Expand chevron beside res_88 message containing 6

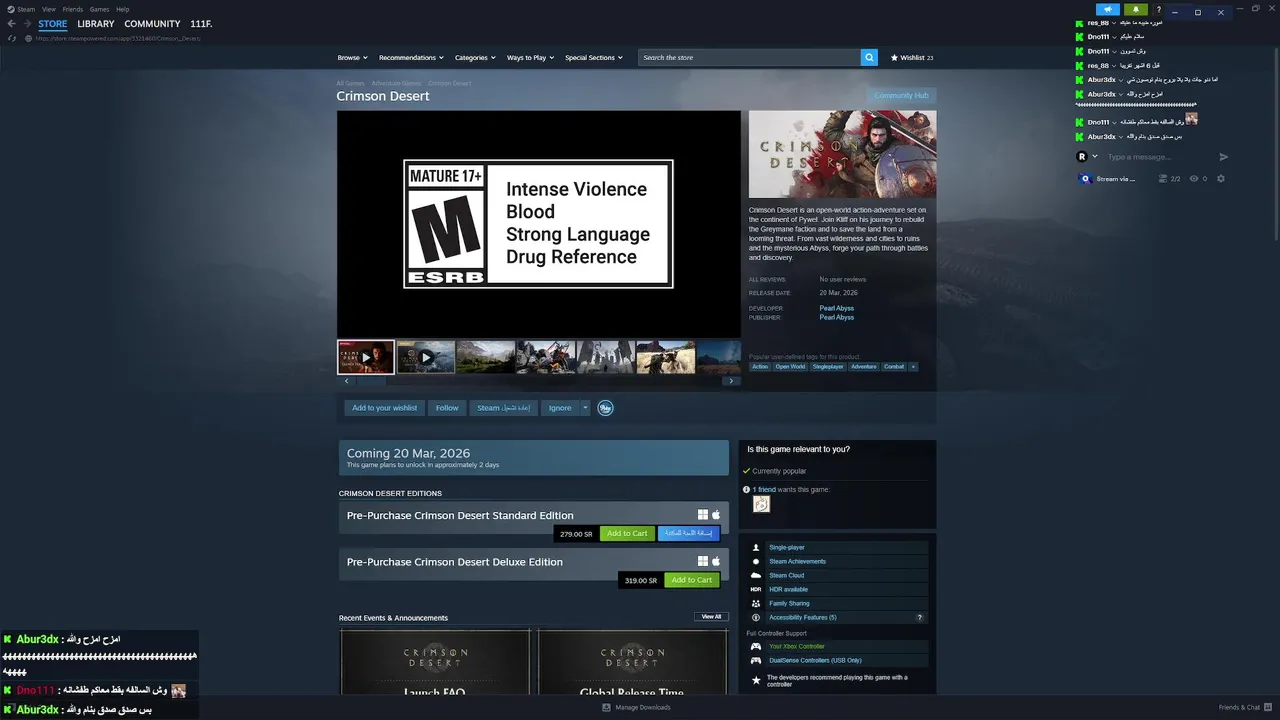click(1113, 66)
